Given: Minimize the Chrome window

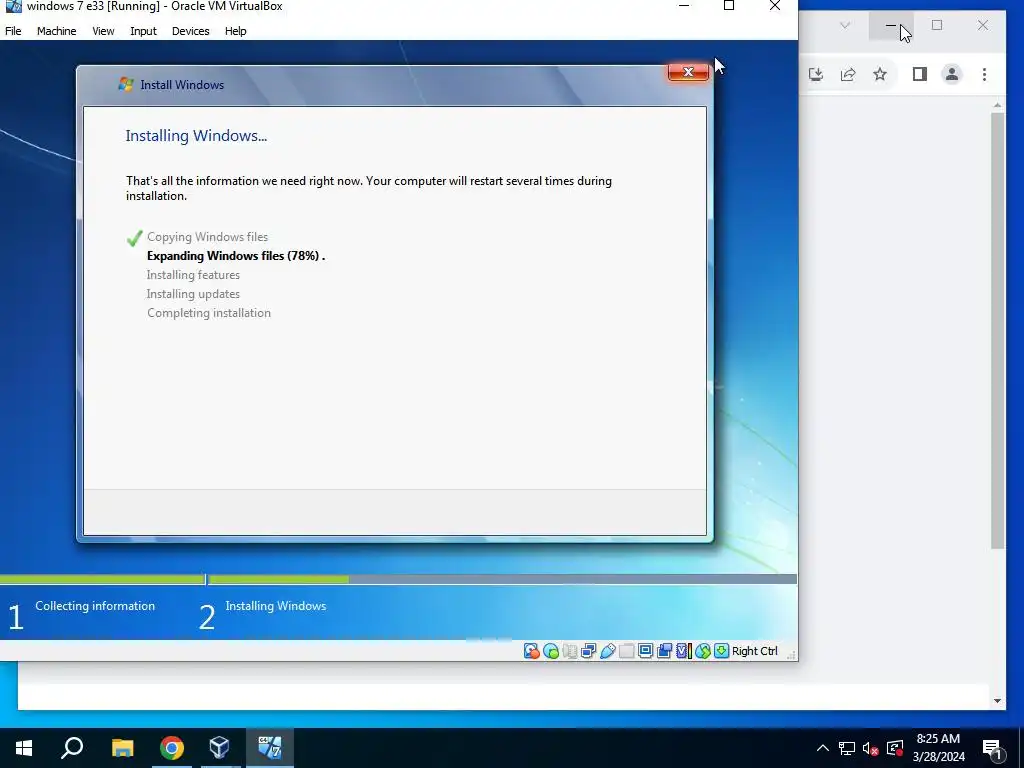Looking at the screenshot, I should [x=891, y=25].
